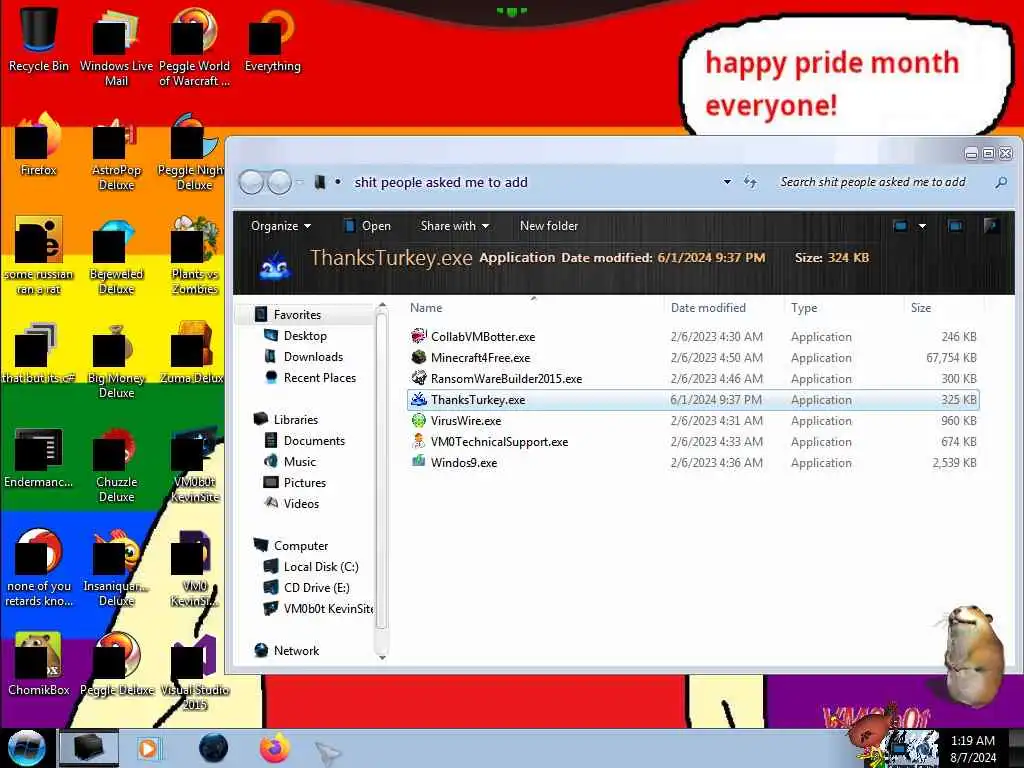The image size is (1024, 768).
Task: Click the refresh icon beside address bar
Action: coord(751,182)
